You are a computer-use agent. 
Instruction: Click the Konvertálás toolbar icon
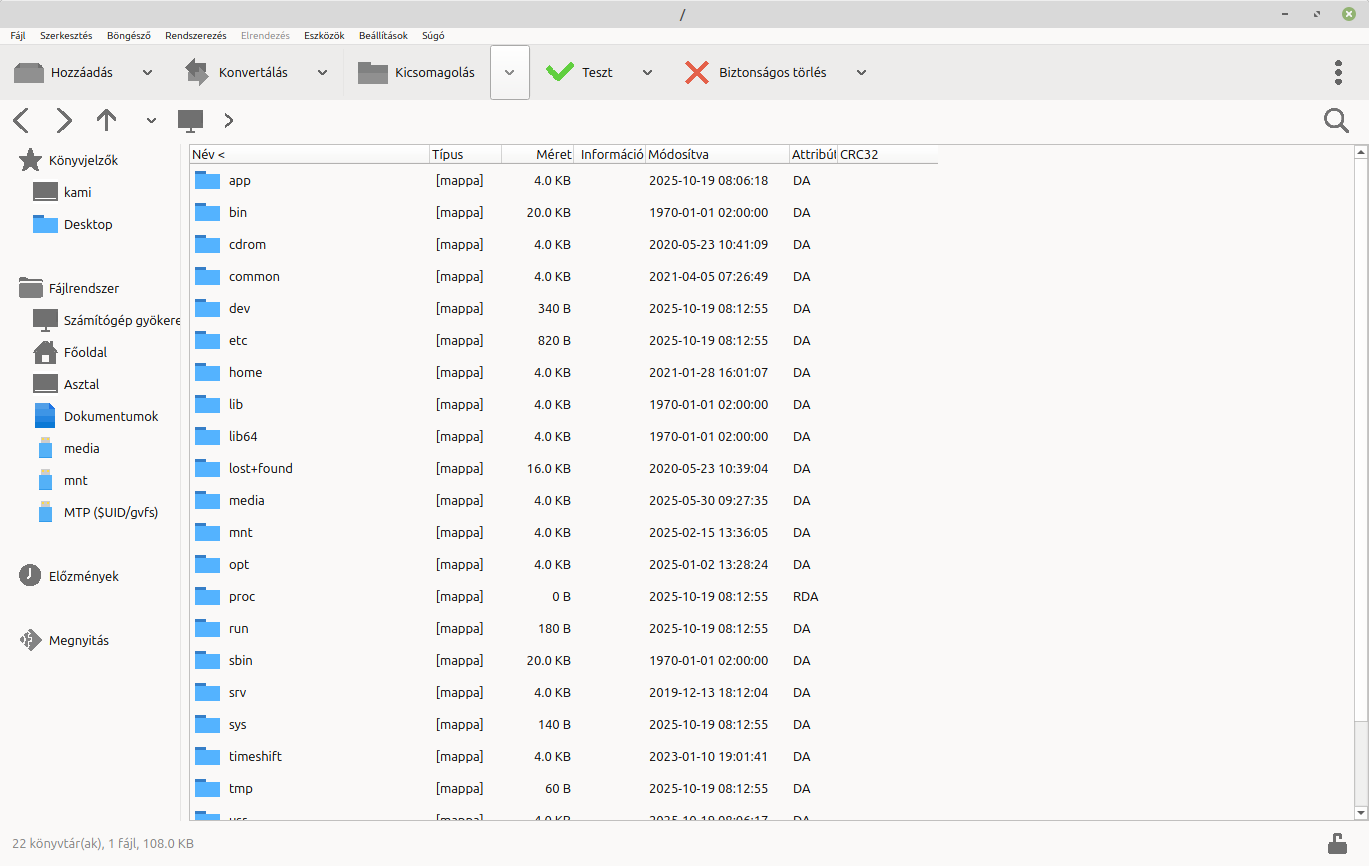coord(196,72)
